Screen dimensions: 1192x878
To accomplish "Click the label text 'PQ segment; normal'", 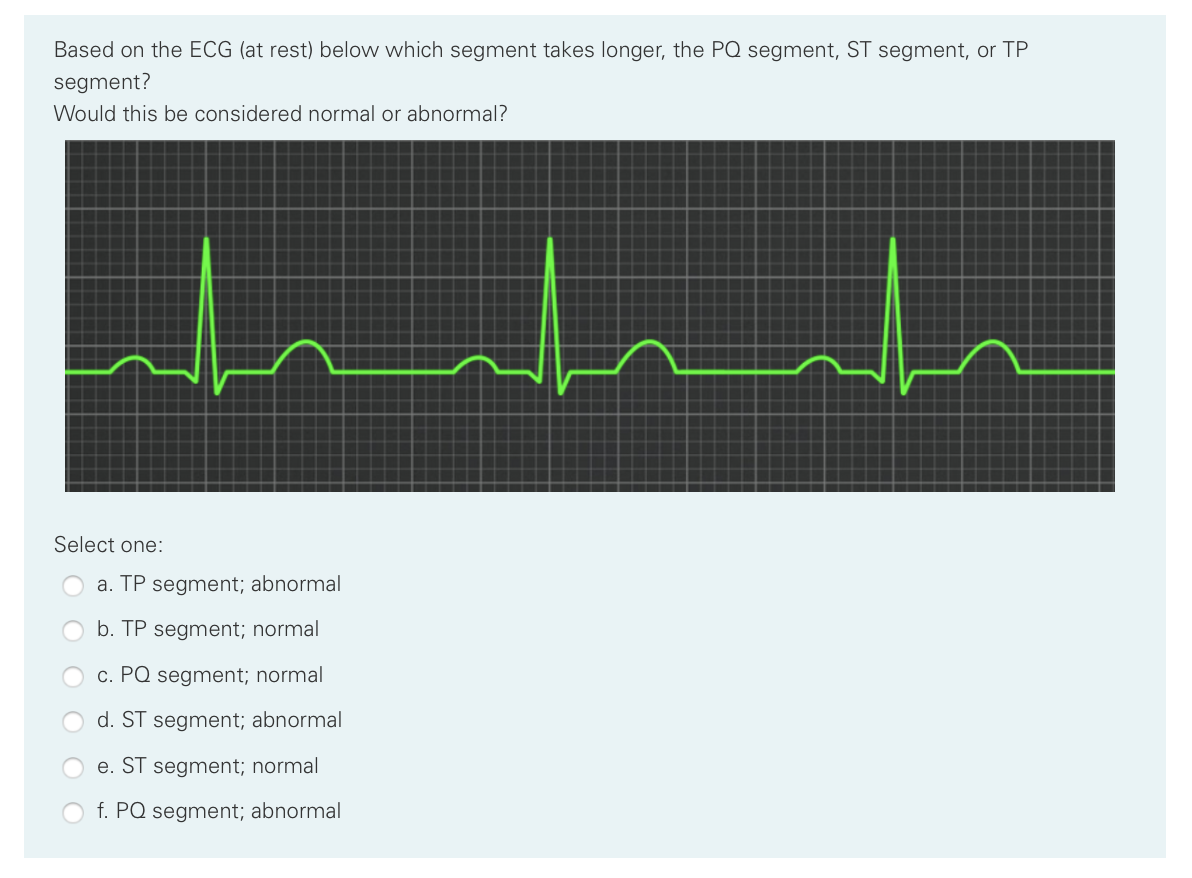I will coord(209,675).
